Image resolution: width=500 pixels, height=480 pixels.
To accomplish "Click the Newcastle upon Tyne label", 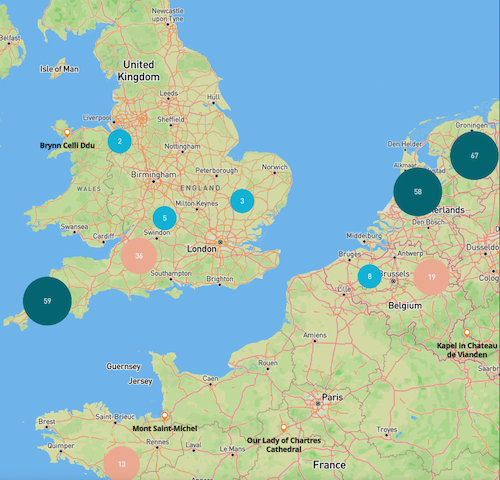I will click(x=168, y=15).
